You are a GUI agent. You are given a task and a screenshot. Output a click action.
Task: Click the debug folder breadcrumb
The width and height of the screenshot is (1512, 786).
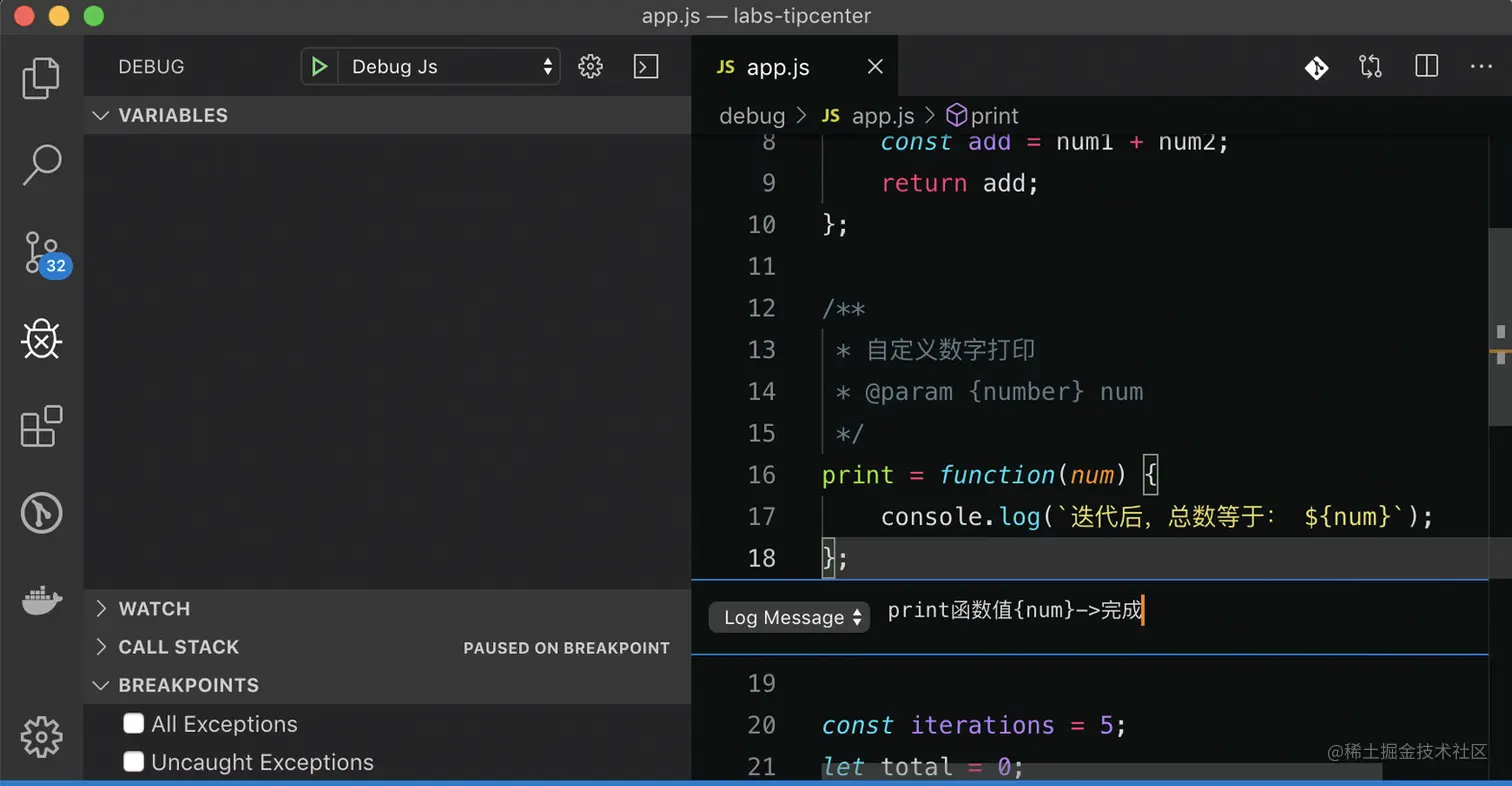[752, 116]
